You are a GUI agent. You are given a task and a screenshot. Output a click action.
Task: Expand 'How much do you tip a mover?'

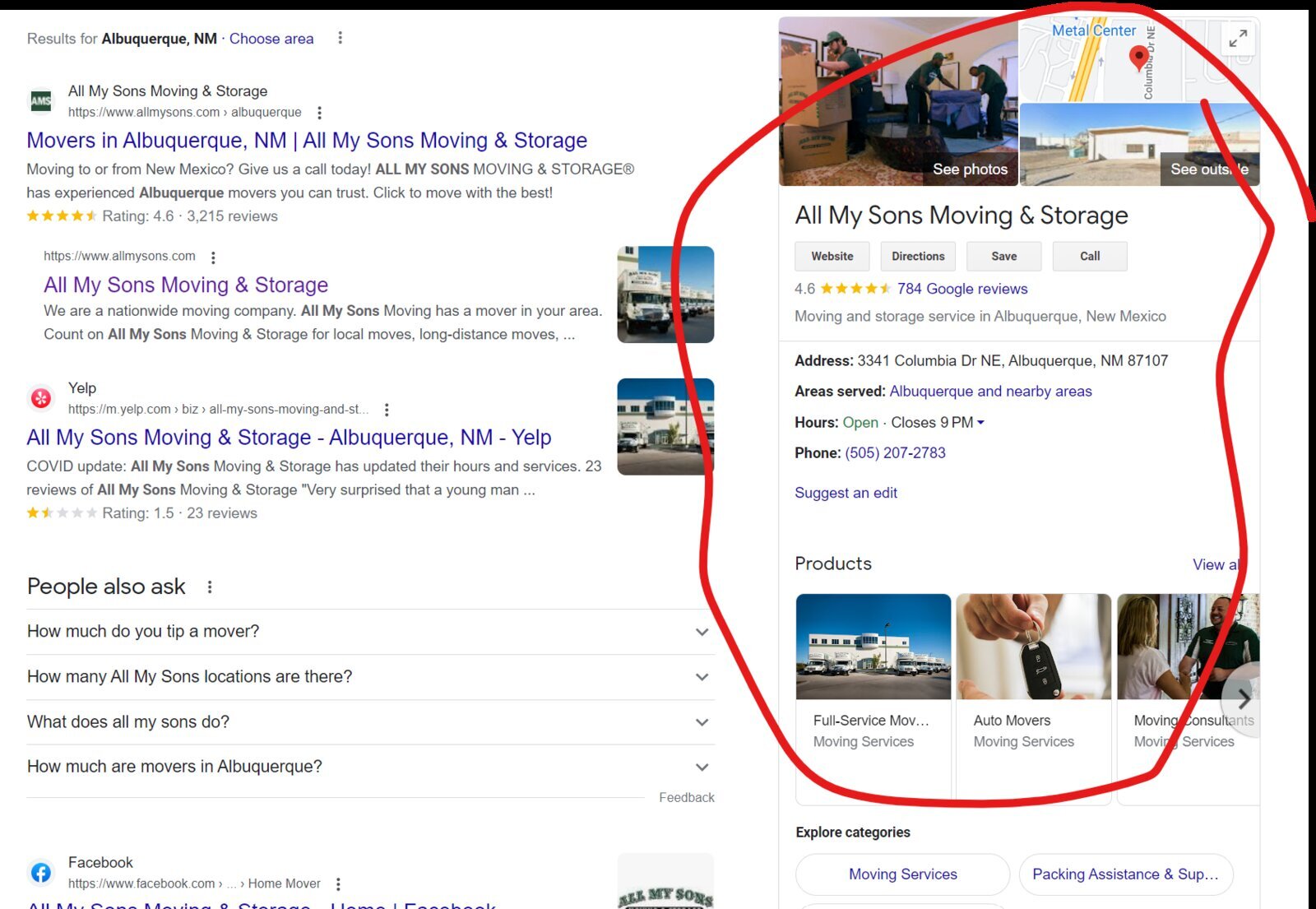[x=370, y=632]
